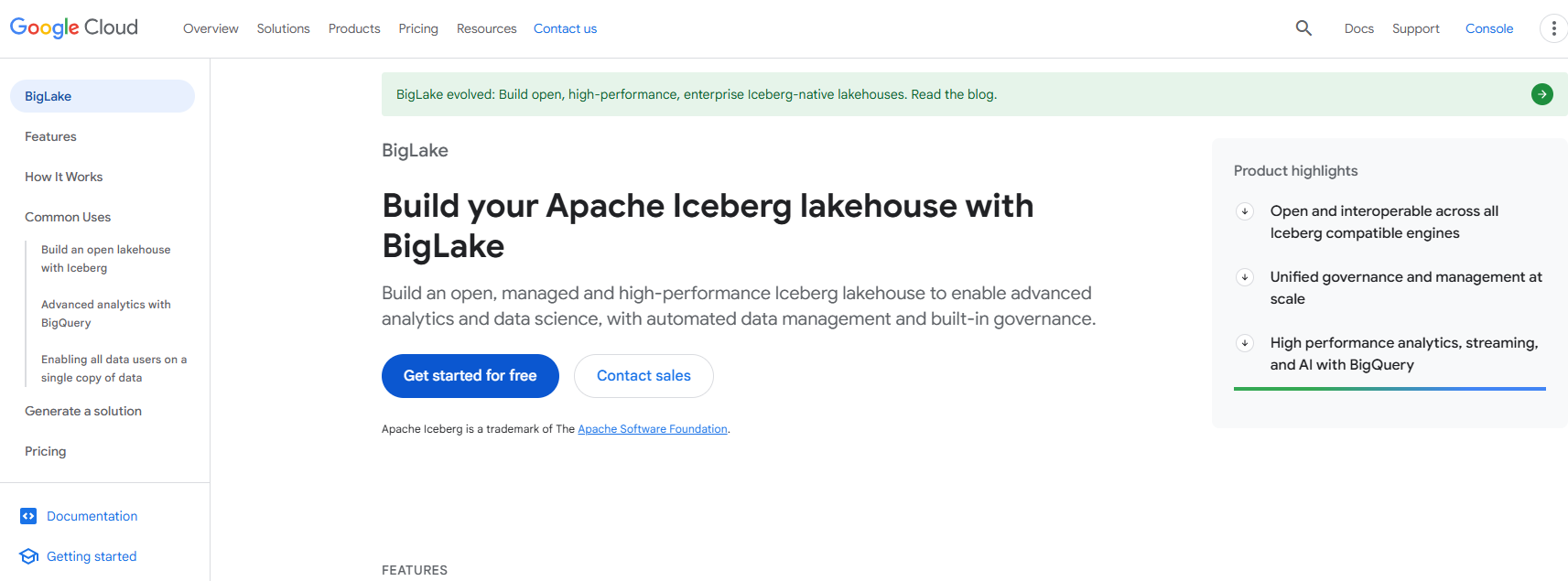Expand the 'Open and interoperable' highlight arrow

pos(1245,211)
